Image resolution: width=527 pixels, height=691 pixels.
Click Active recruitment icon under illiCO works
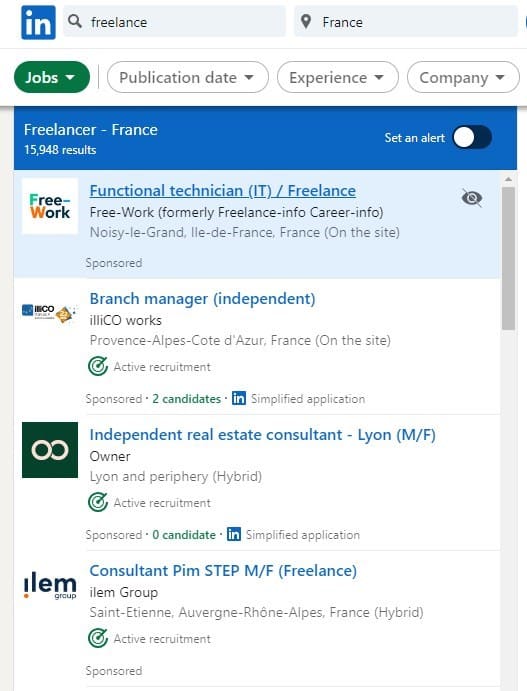pyautogui.click(x=97, y=366)
